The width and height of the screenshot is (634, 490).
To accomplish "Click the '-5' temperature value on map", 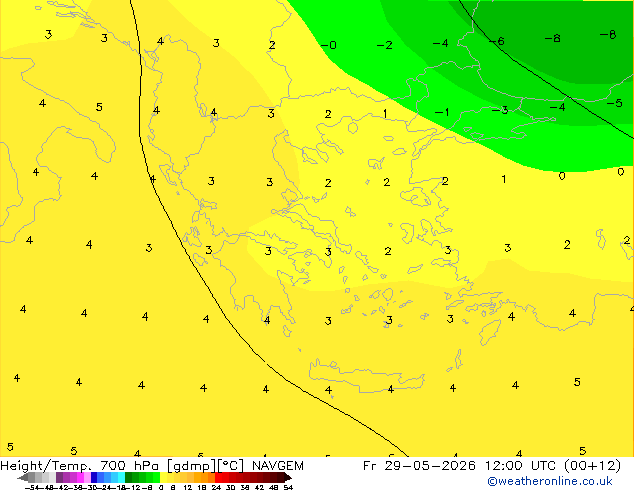I will click(x=615, y=103).
